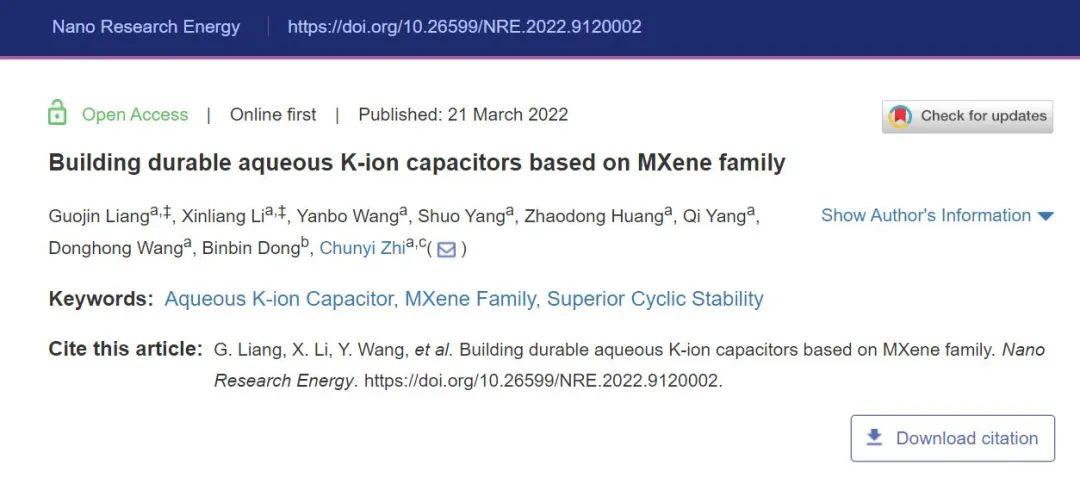Click the Download citation button

953,438
